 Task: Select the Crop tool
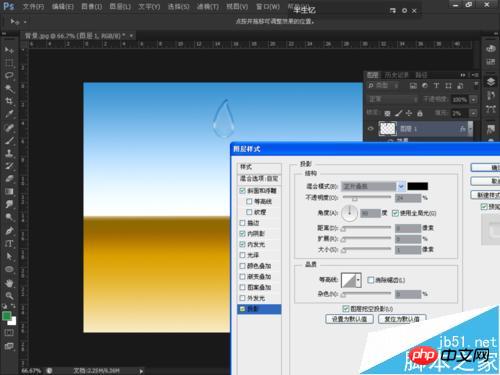click(x=9, y=101)
